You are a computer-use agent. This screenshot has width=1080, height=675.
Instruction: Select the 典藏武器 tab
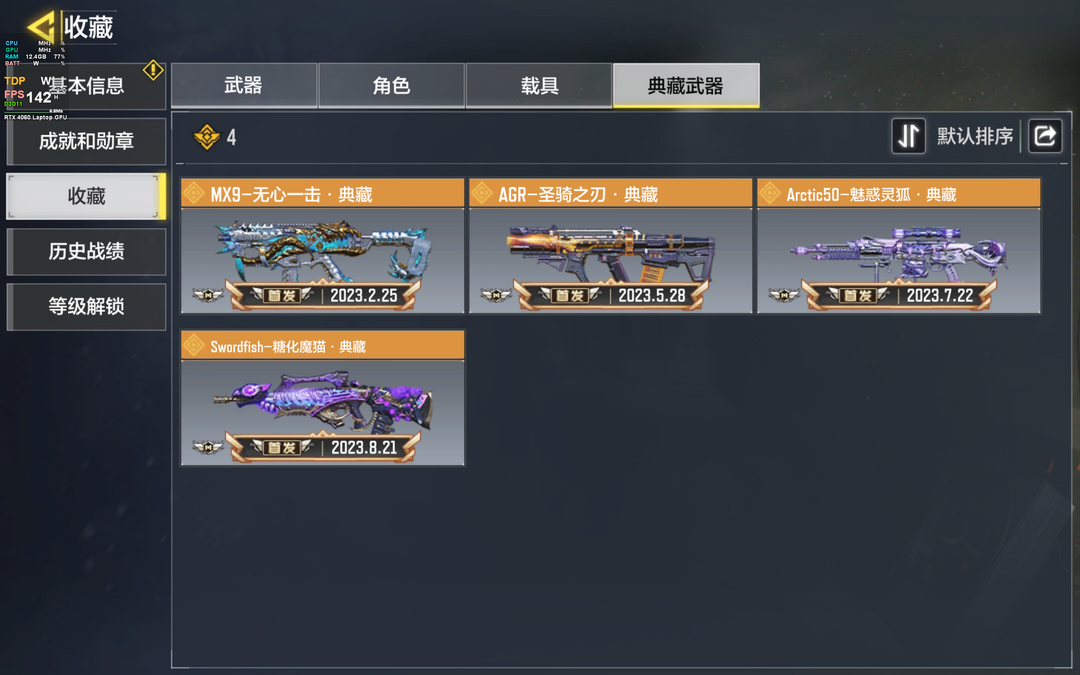pyautogui.click(x=686, y=85)
